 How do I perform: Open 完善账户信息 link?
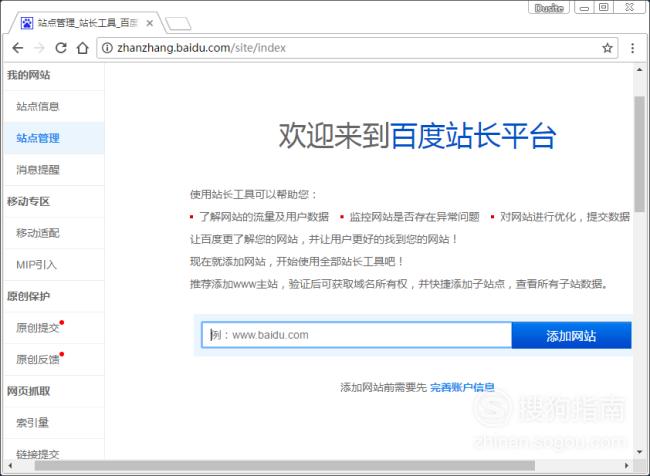click(x=462, y=387)
